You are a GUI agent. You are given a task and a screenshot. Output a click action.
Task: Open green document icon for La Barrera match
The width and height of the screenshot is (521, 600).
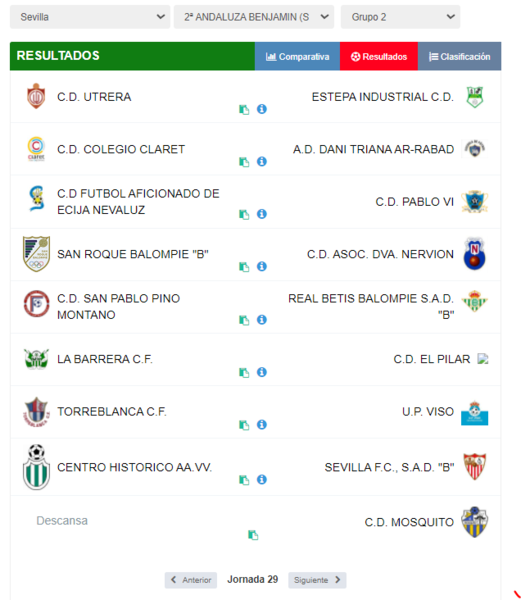point(244,372)
